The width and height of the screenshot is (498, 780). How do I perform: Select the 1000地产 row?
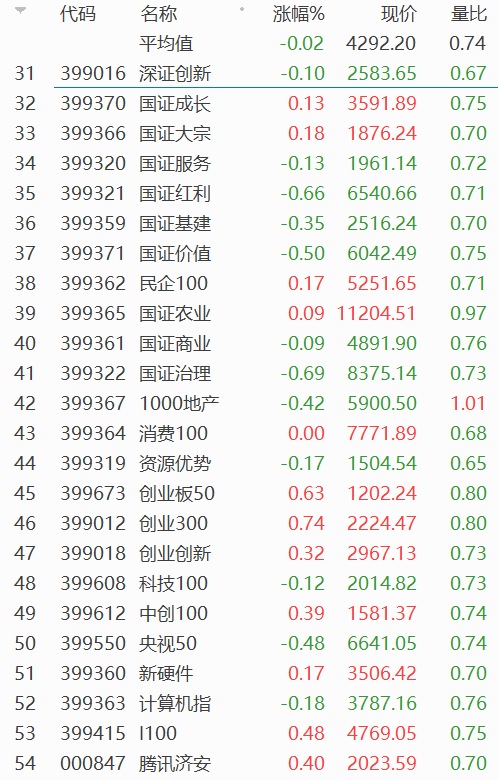(x=249, y=403)
